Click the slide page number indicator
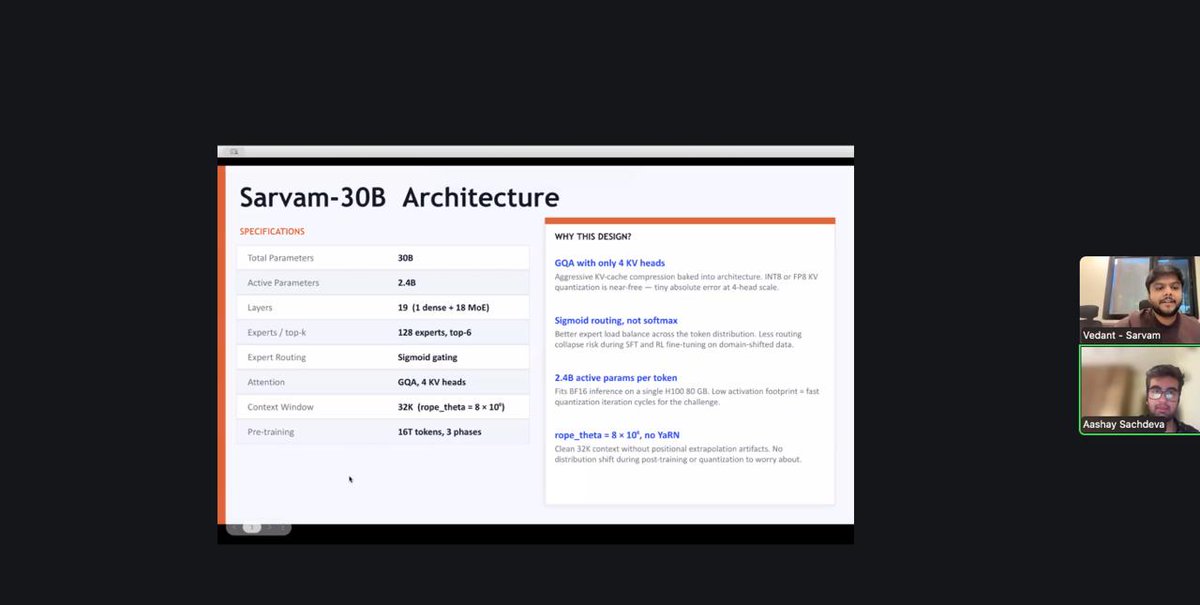Image resolution: width=1200 pixels, height=605 pixels. (251, 528)
